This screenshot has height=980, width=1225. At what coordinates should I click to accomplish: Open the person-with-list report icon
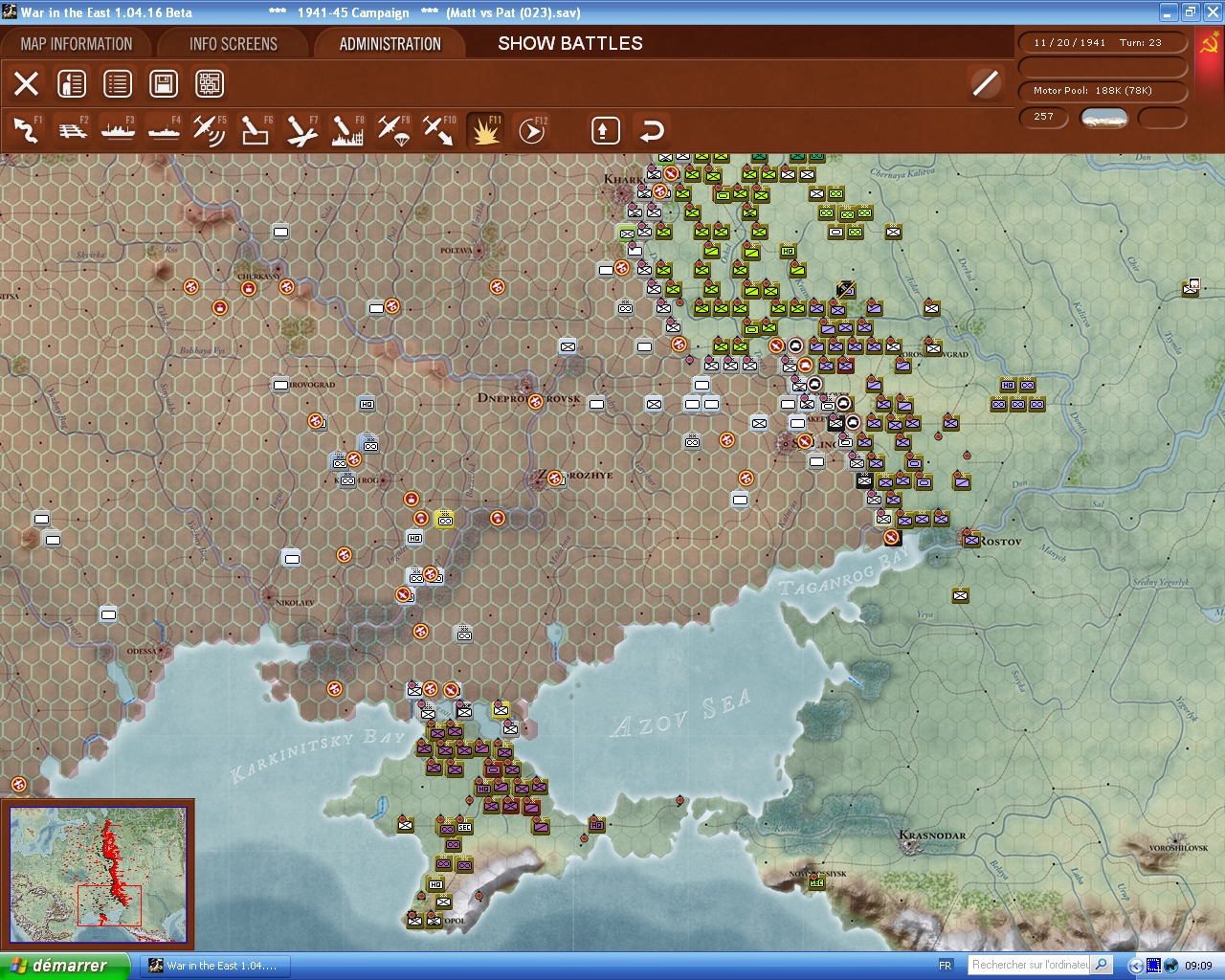72,83
